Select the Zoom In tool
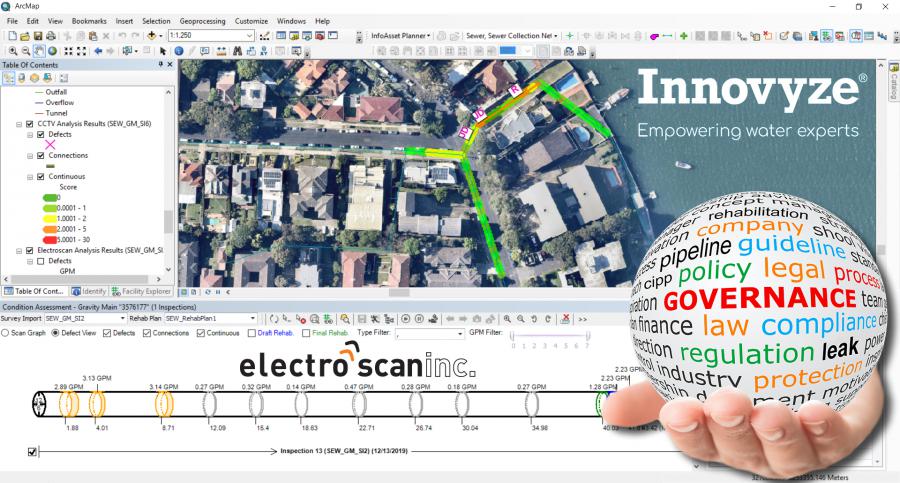900x483 pixels. [13, 51]
